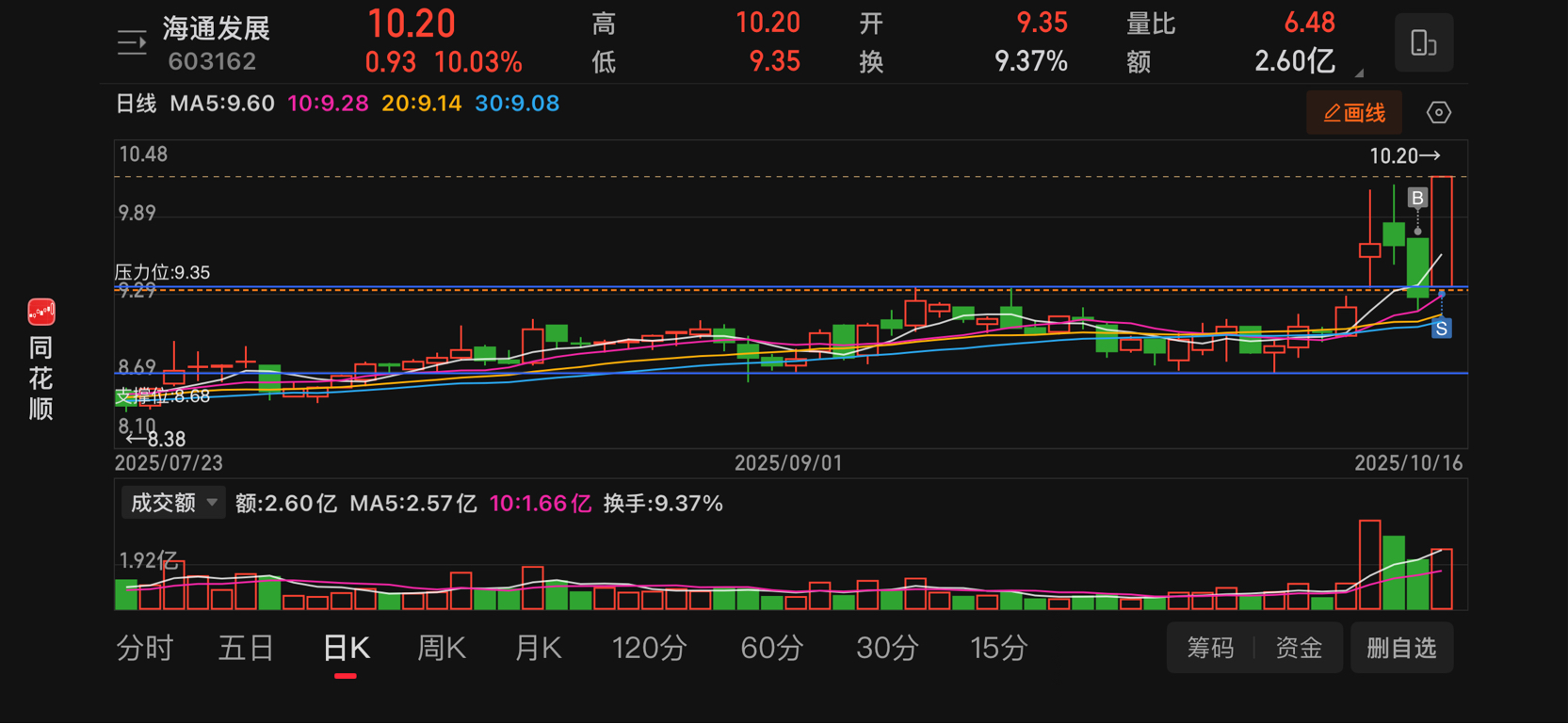Click the 画线 draw line button
This screenshot has width=1568, height=724.
[x=1354, y=113]
